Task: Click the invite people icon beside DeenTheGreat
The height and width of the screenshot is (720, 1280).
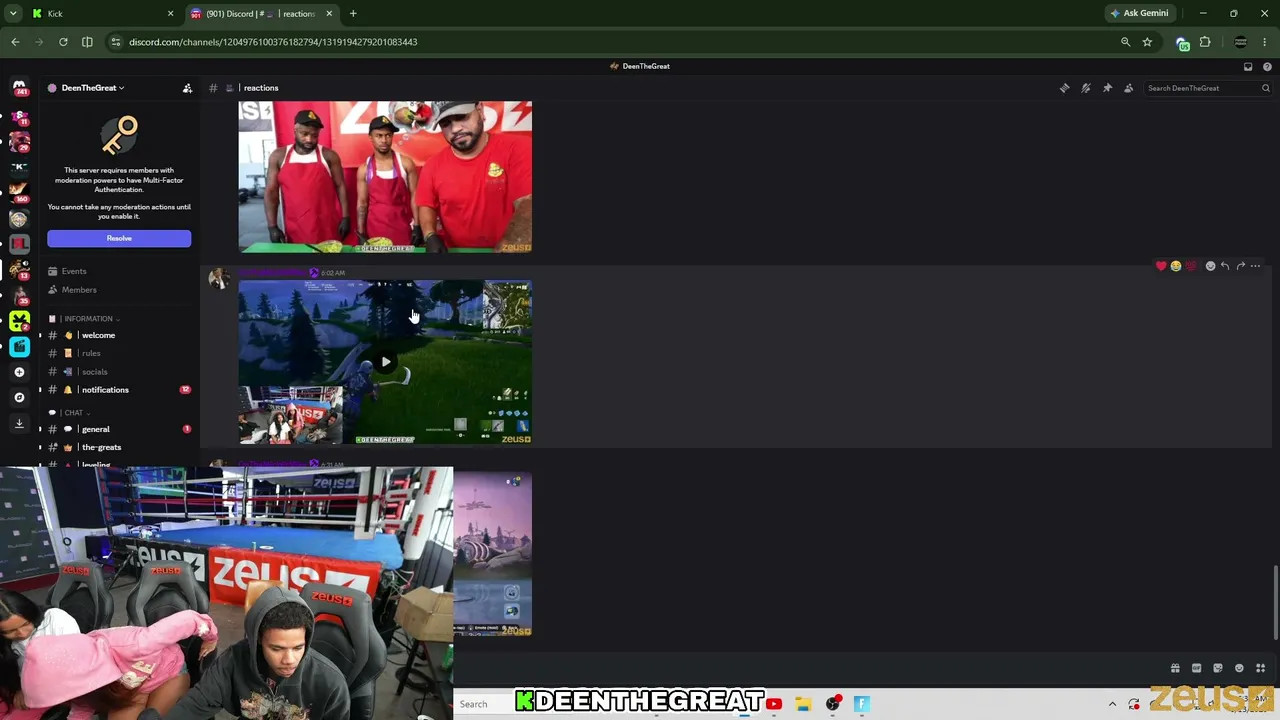Action: pos(187,88)
